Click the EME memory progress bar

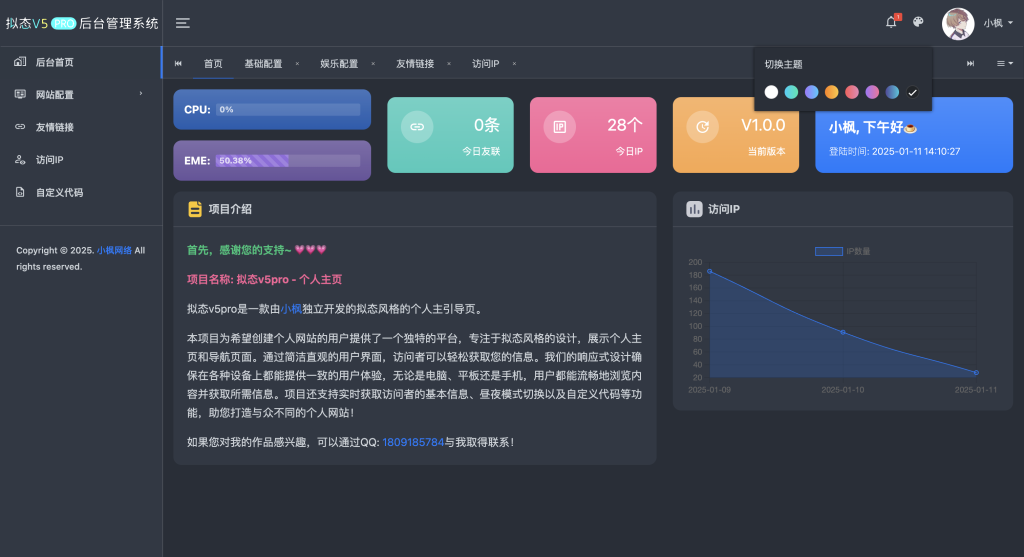pos(288,161)
